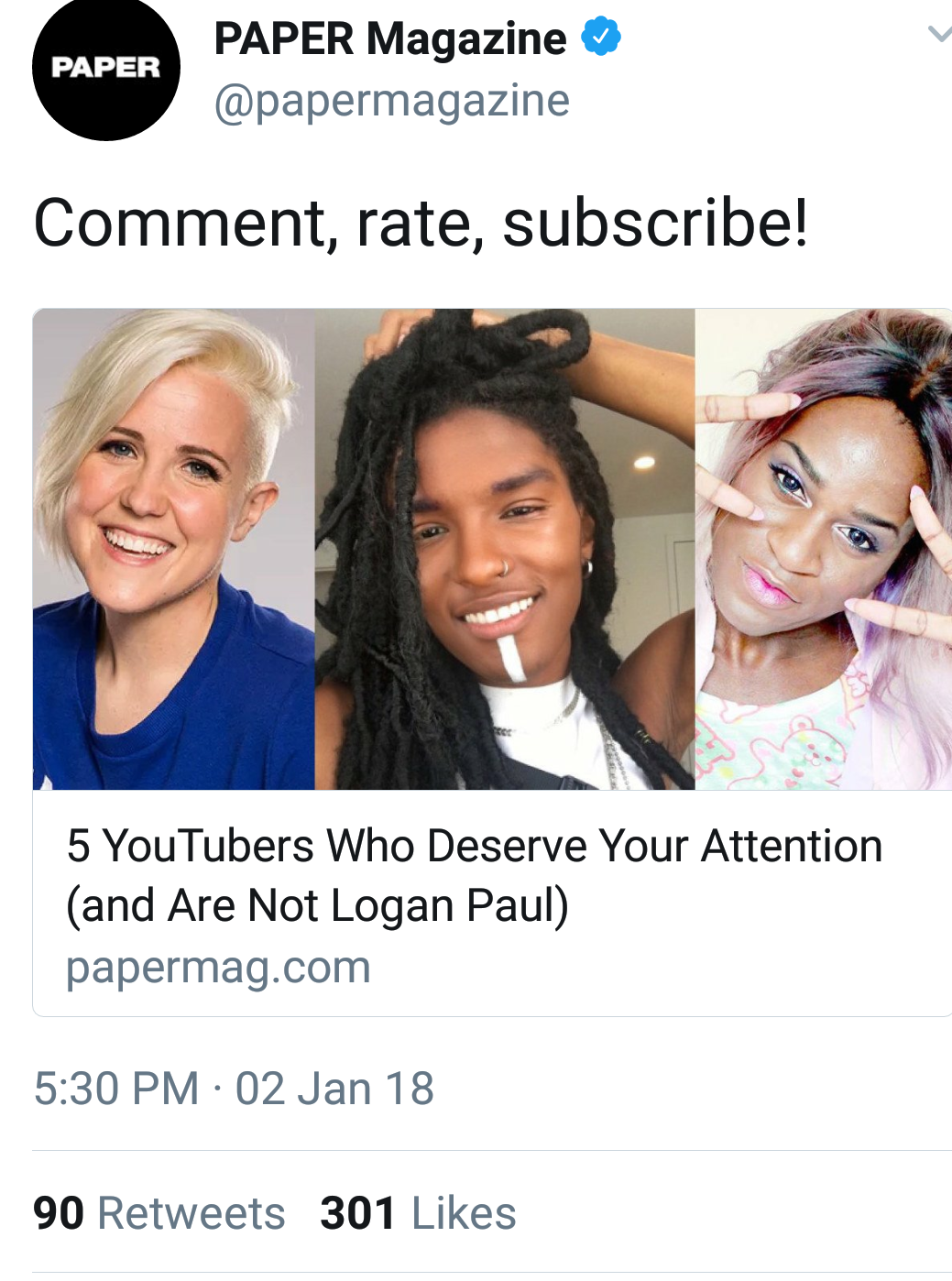Click the 5:30 PM tweet time
952x1281 pixels.
(116, 1089)
